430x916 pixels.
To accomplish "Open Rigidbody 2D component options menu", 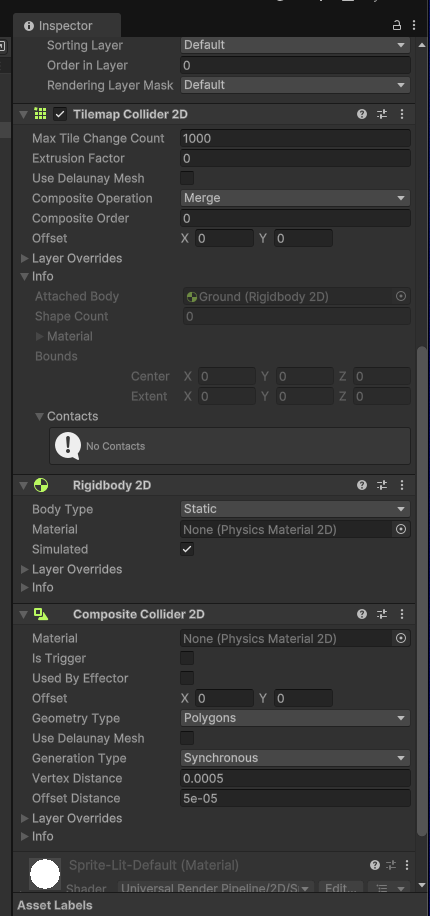I will [402, 485].
